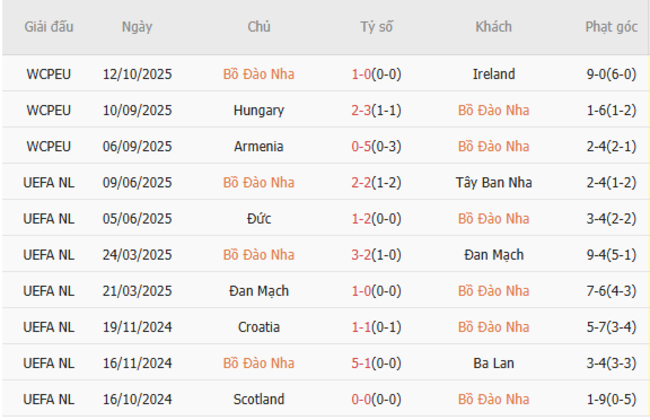
Task: Click the Armenia team name
Action: click(x=258, y=146)
